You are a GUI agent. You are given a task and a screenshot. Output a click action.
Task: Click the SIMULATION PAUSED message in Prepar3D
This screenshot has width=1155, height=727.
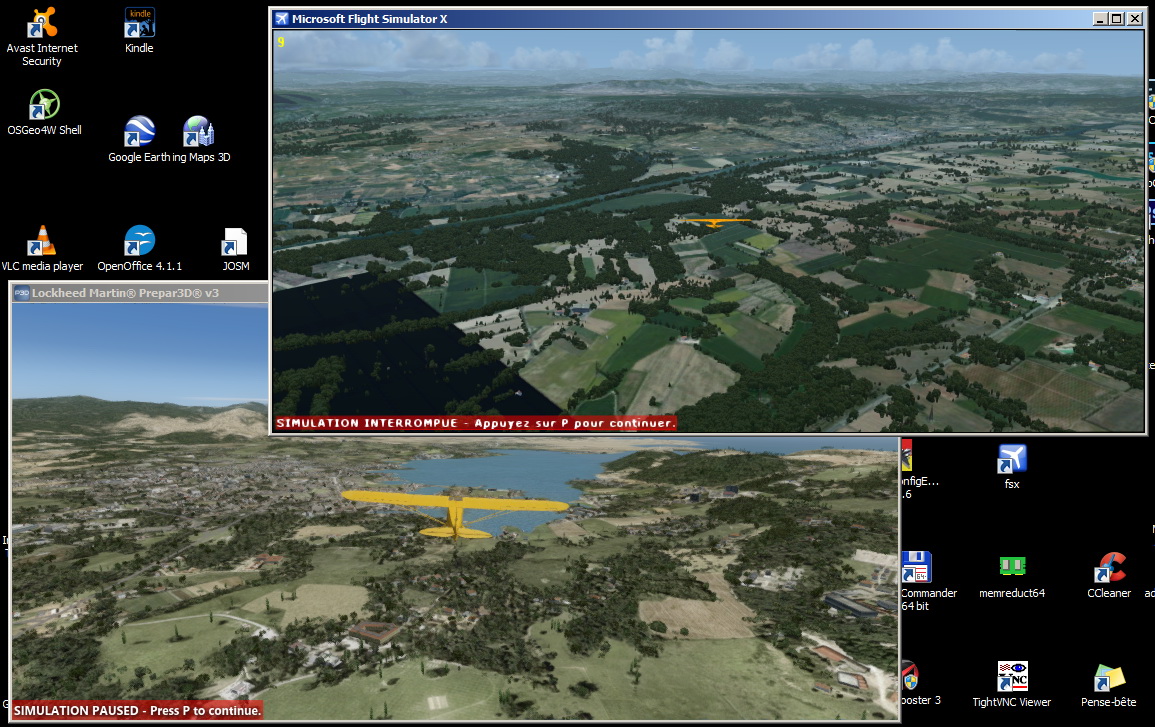pyautogui.click(x=137, y=710)
